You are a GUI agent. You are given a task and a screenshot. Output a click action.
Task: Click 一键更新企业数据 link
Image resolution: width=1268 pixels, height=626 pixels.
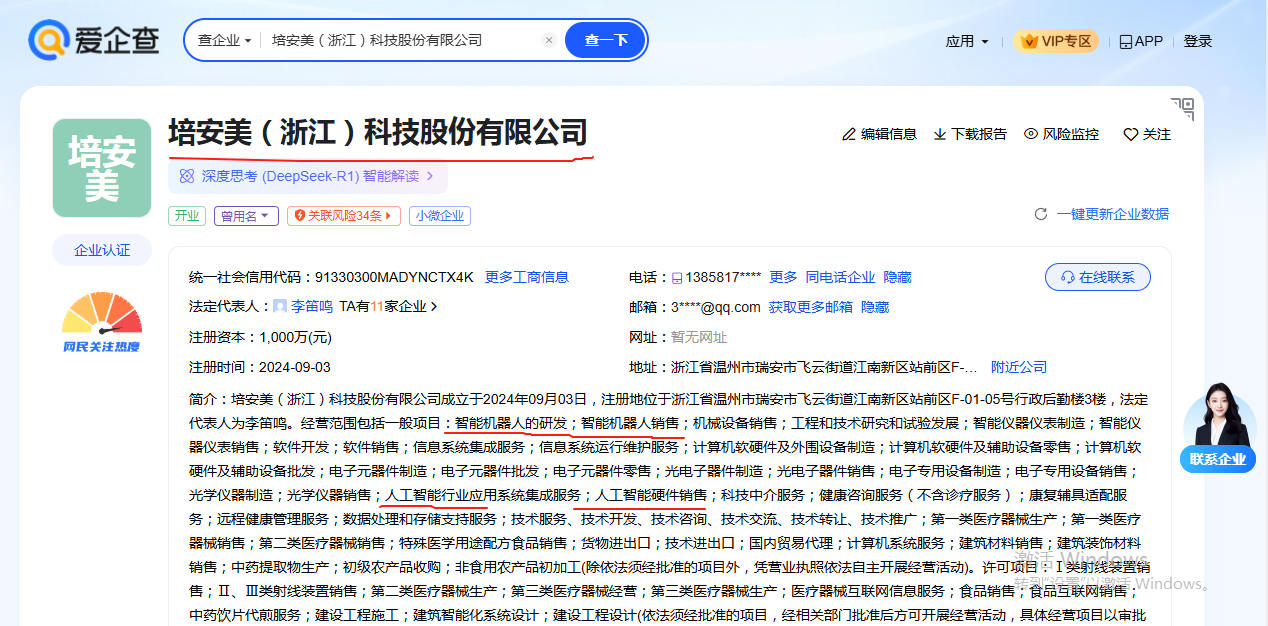pyautogui.click(x=1113, y=214)
